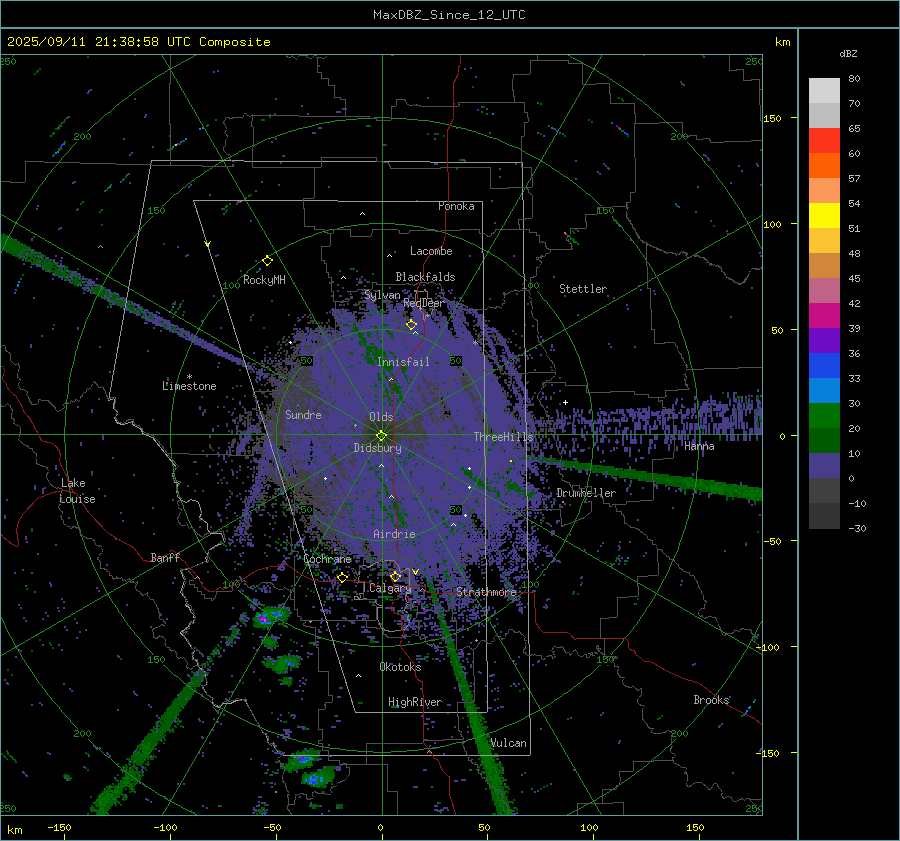900x841 pixels.
Task: Click the km unit label at the top right
Action: tap(782, 42)
